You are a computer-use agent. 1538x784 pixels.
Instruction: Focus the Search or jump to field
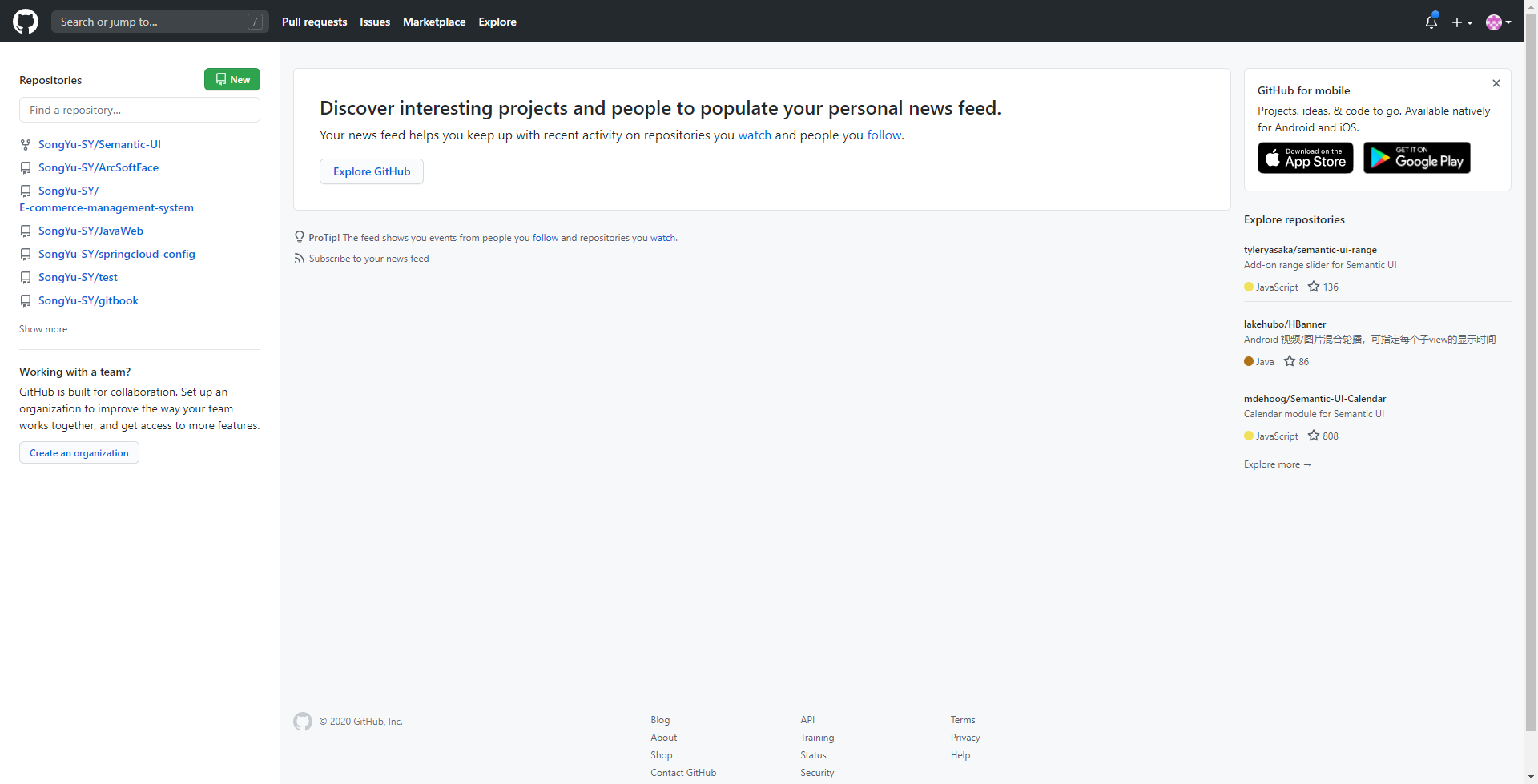pos(159,22)
